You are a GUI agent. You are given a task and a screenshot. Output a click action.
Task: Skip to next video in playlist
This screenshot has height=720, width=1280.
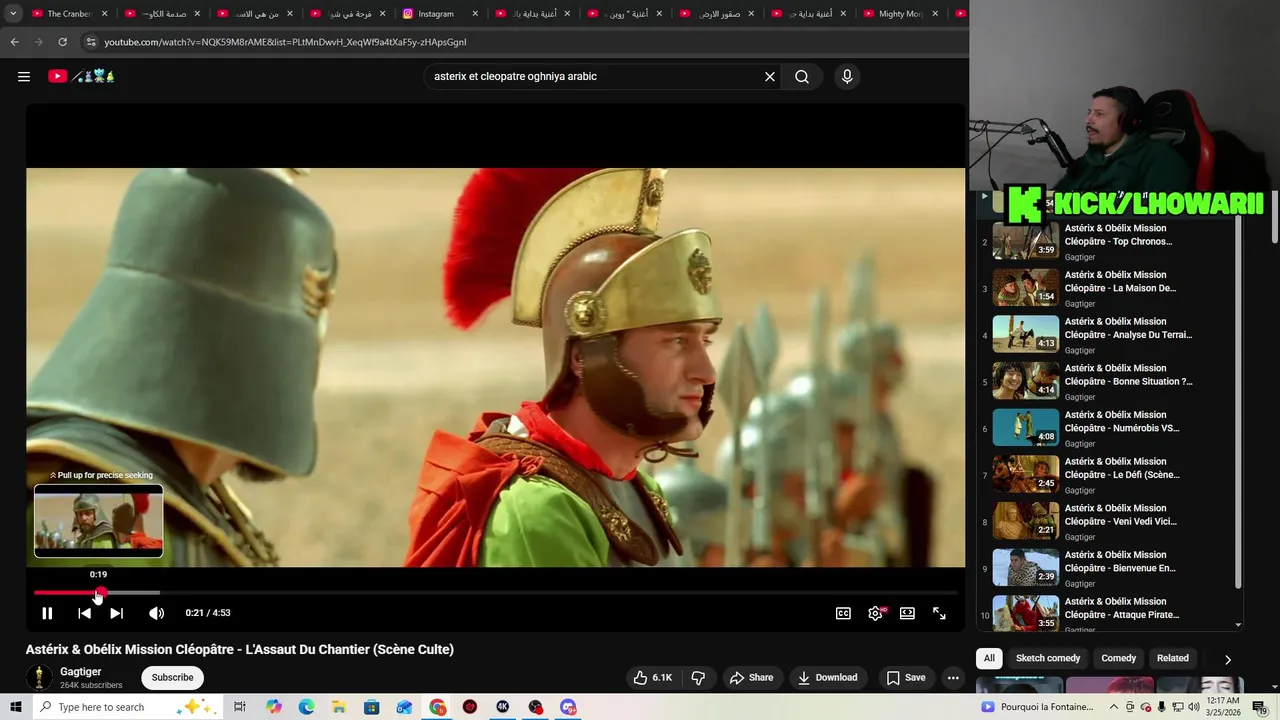(116, 613)
